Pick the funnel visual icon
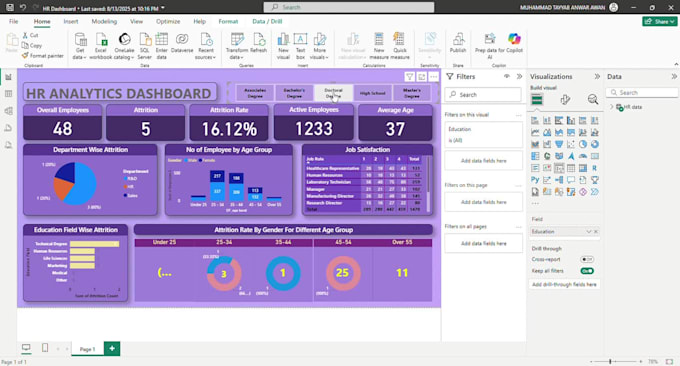 559,144
